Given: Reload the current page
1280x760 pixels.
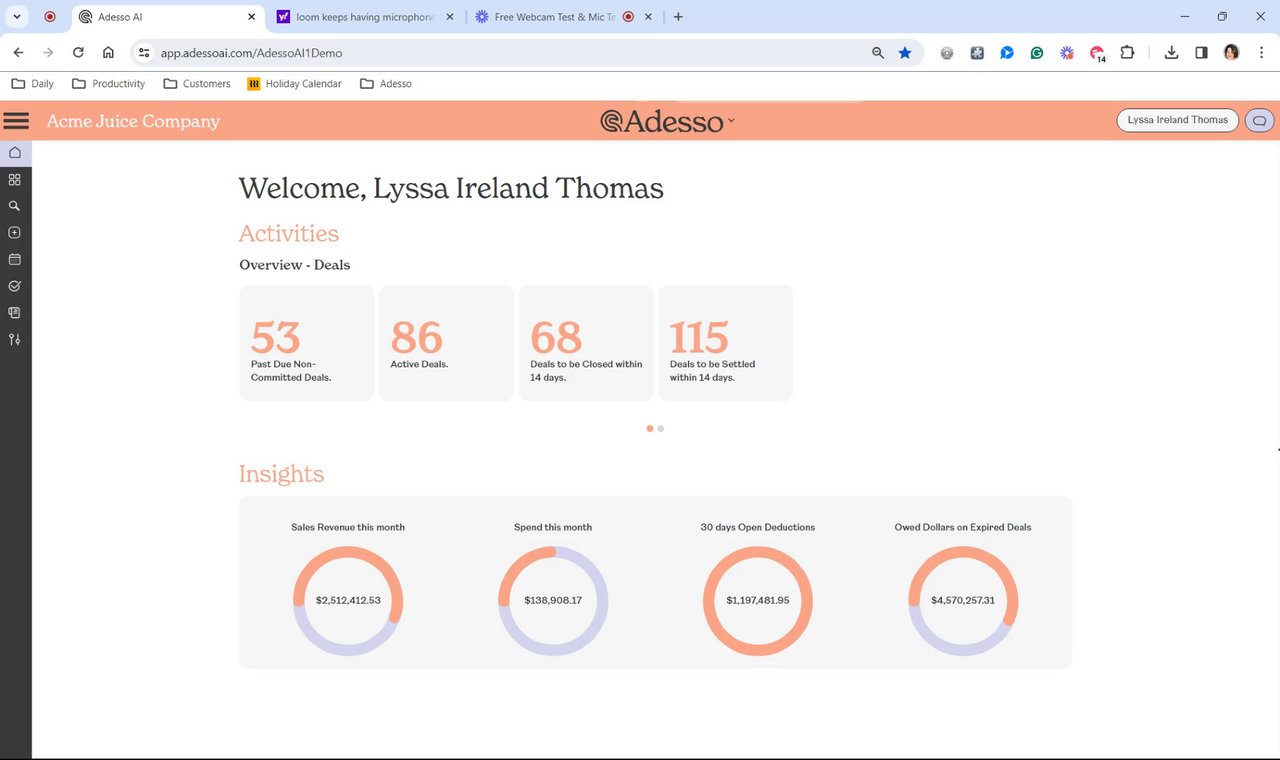Looking at the screenshot, I should coord(78,52).
